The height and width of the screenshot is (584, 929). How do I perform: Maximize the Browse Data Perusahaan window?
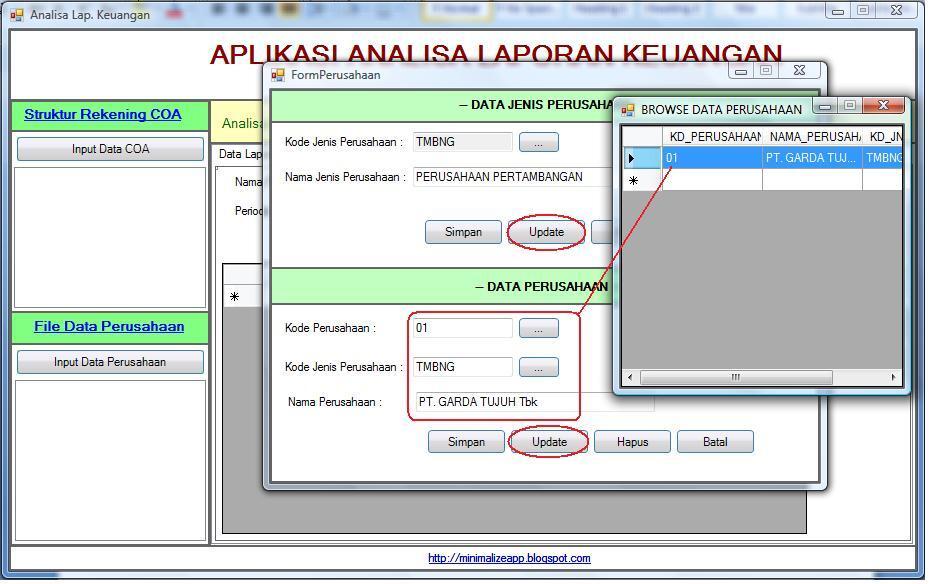pyautogui.click(x=850, y=105)
